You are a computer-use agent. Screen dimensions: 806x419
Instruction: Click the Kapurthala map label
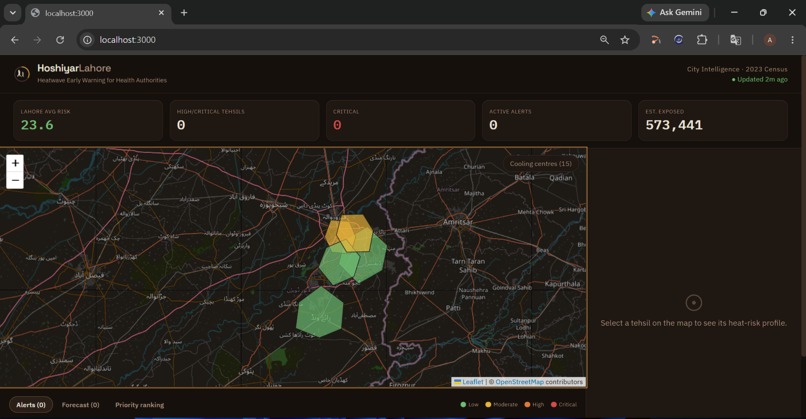pyautogui.click(x=562, y=284)
